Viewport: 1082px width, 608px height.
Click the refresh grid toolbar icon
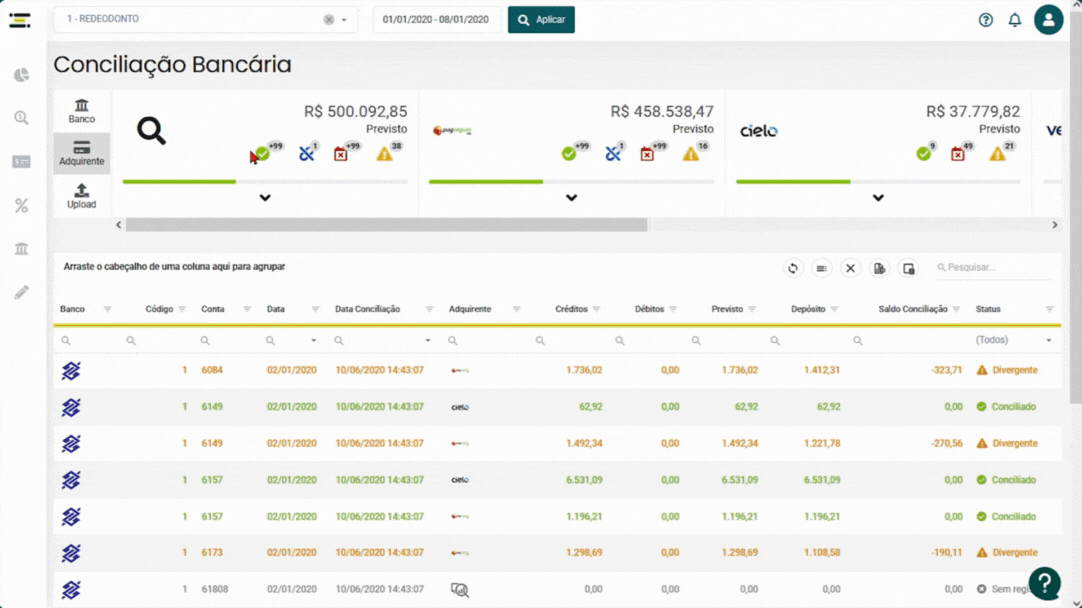(x=792, y=268)
